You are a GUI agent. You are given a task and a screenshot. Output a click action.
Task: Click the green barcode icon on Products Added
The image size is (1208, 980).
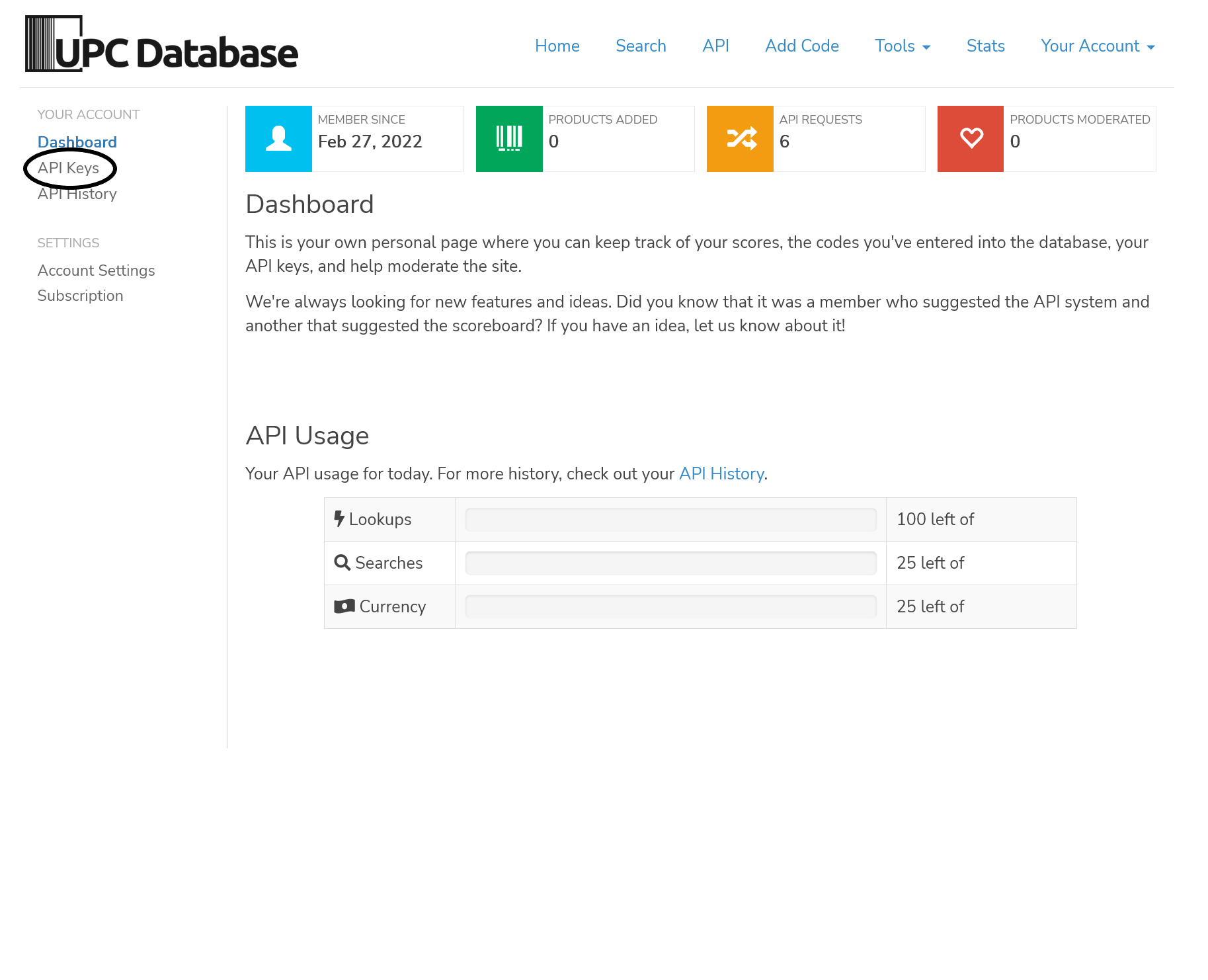tap(509, 138)
